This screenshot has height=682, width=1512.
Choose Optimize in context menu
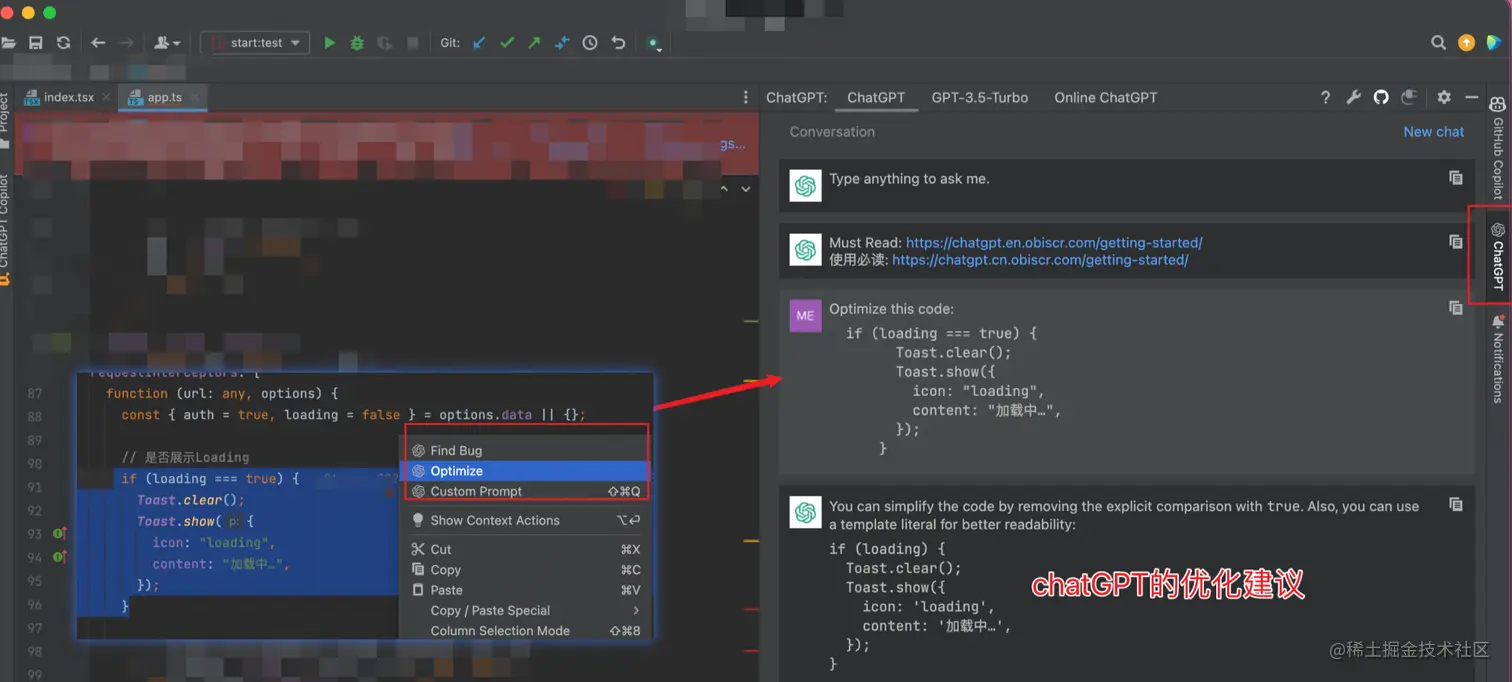(x=526, y=471)
